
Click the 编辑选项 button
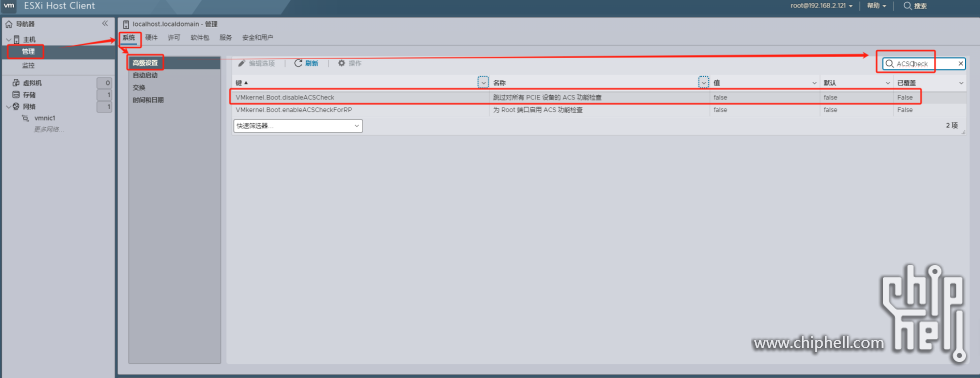[257, 64]
